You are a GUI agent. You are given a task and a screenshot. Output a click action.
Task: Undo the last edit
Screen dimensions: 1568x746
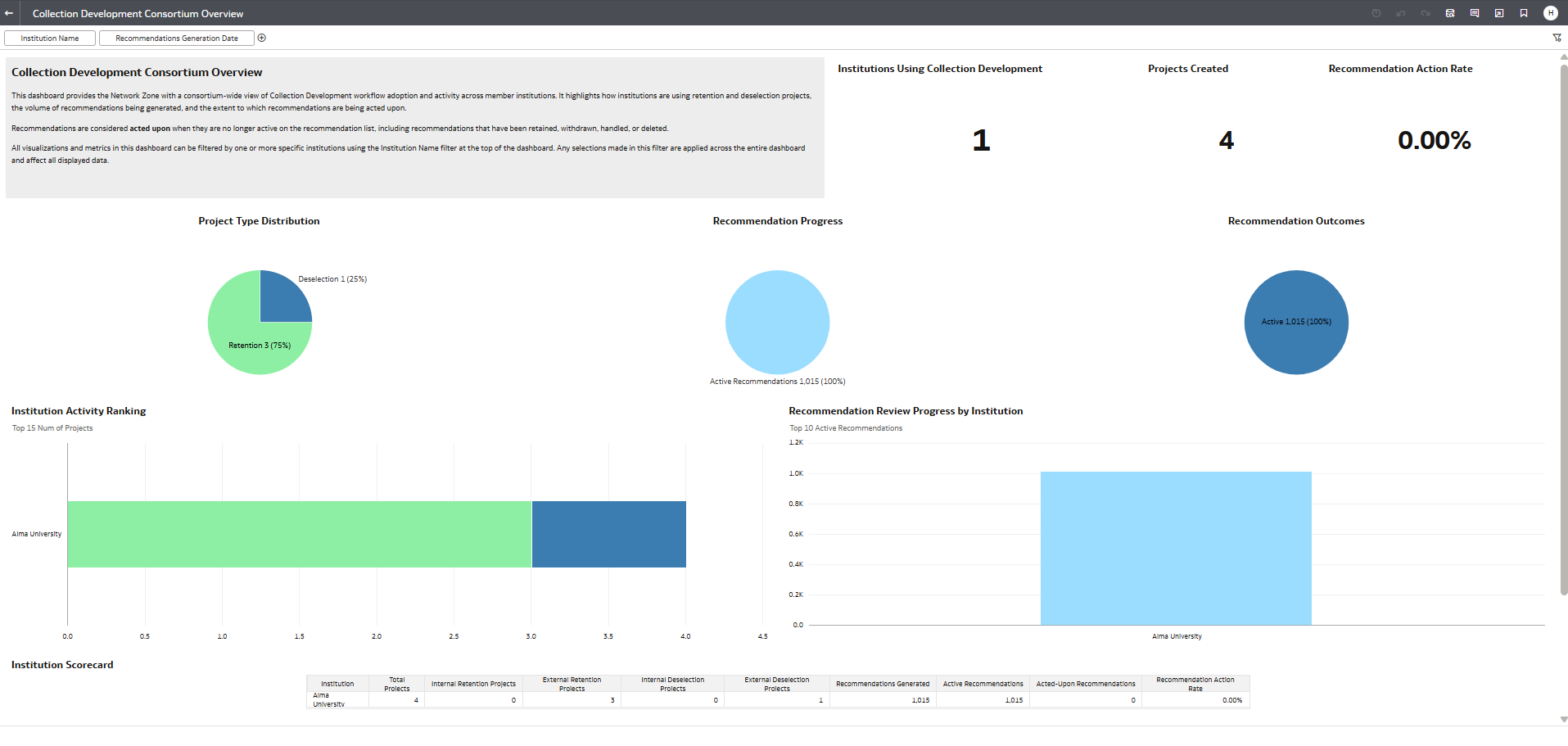(x=1401, y=13)
